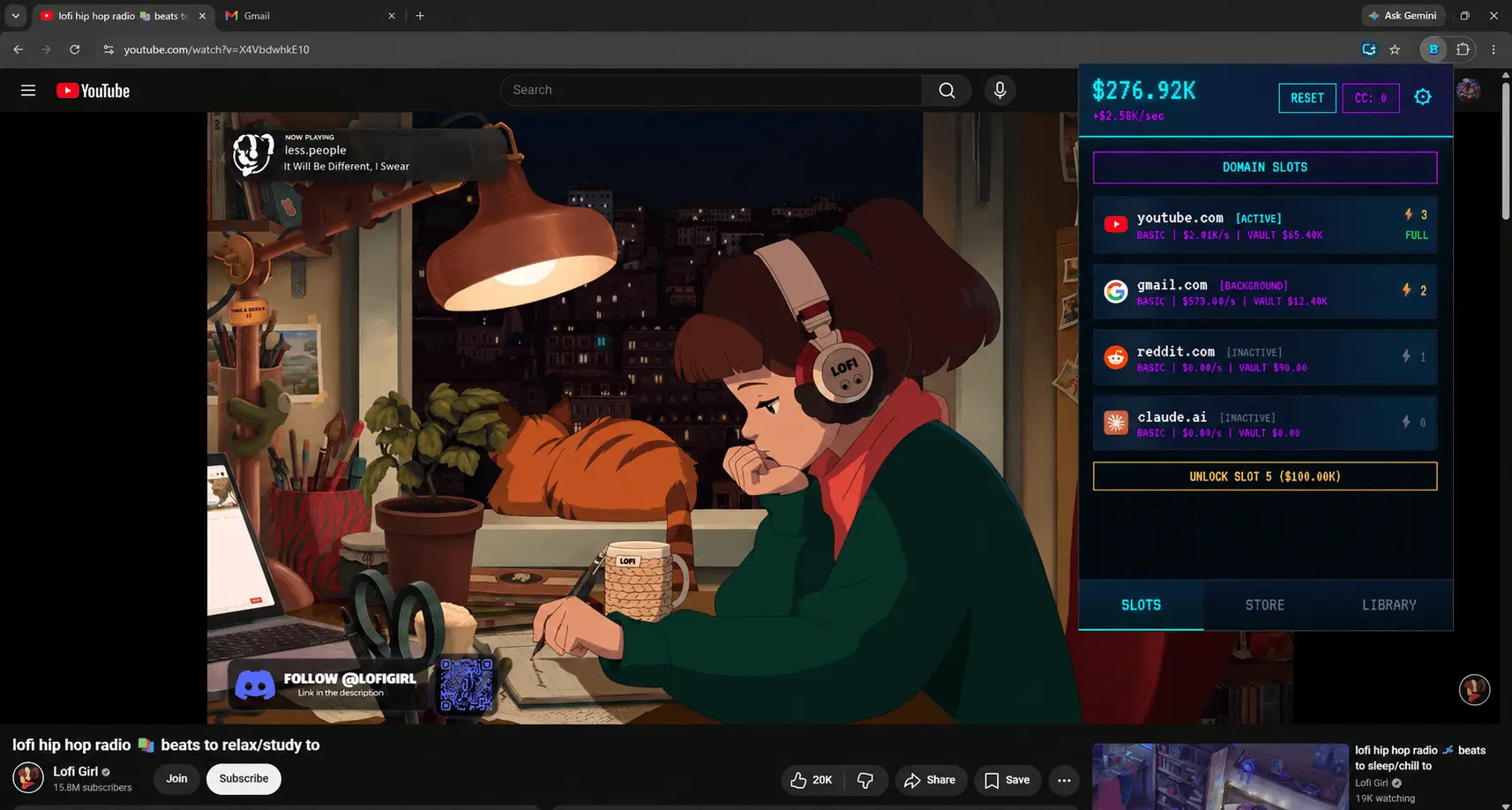The width and height of the screenshot is (1512, 810).
Task: Start voice search with the microphone icon
Action: (x=999, y=90)
